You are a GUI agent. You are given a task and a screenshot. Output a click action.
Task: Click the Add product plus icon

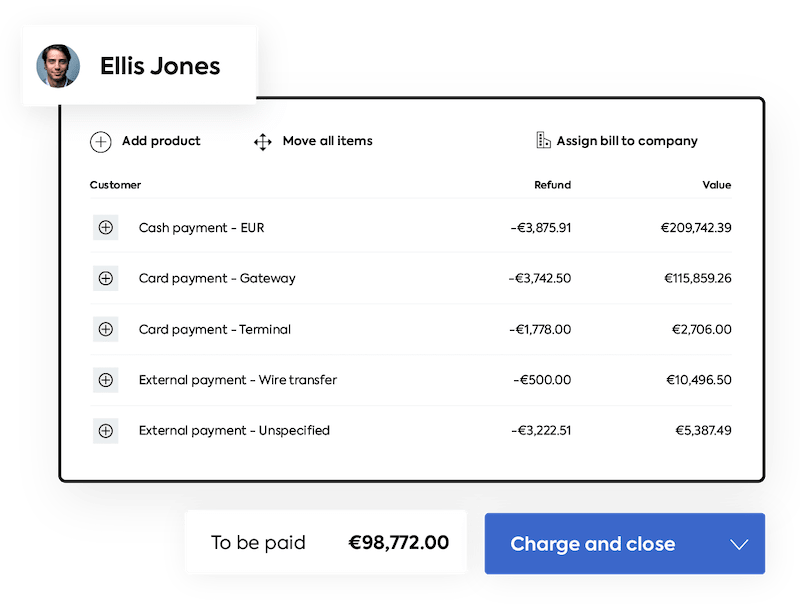coord(99,141)
